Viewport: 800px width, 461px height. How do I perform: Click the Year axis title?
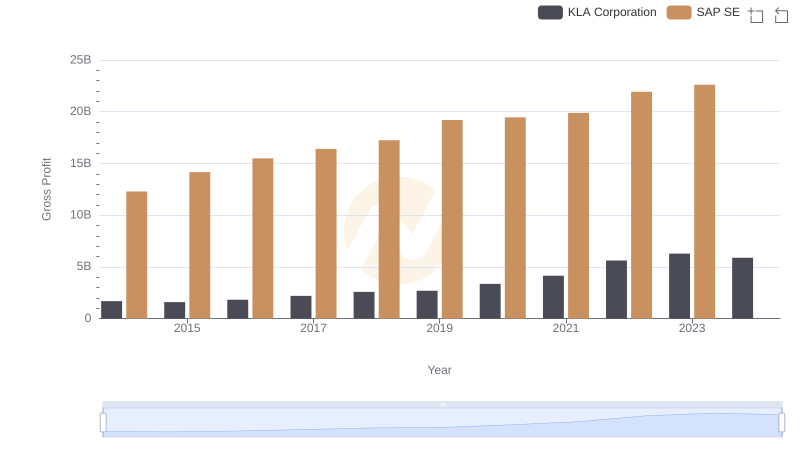439,370
